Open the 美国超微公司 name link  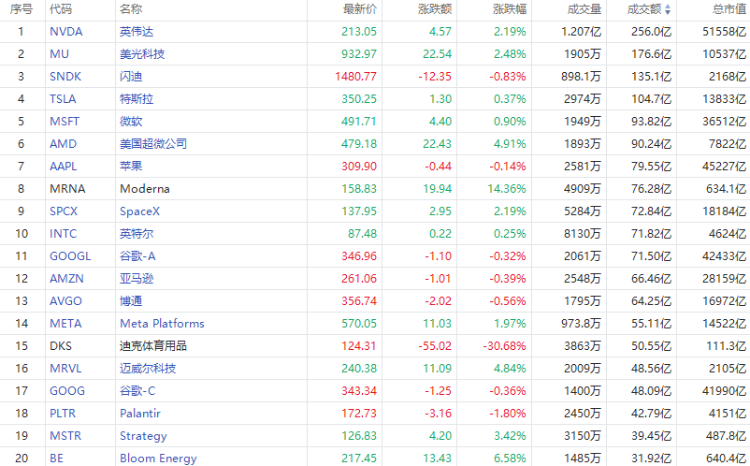coord(153,144)
